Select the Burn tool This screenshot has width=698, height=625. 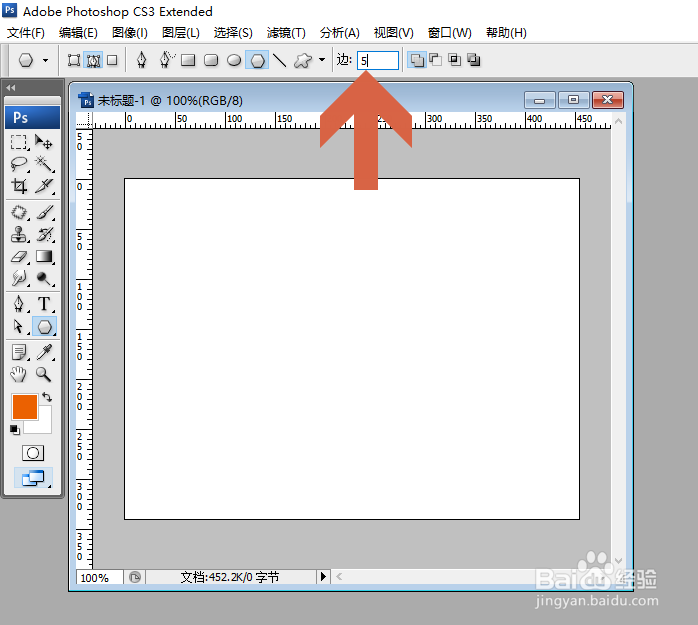(44, 278)
